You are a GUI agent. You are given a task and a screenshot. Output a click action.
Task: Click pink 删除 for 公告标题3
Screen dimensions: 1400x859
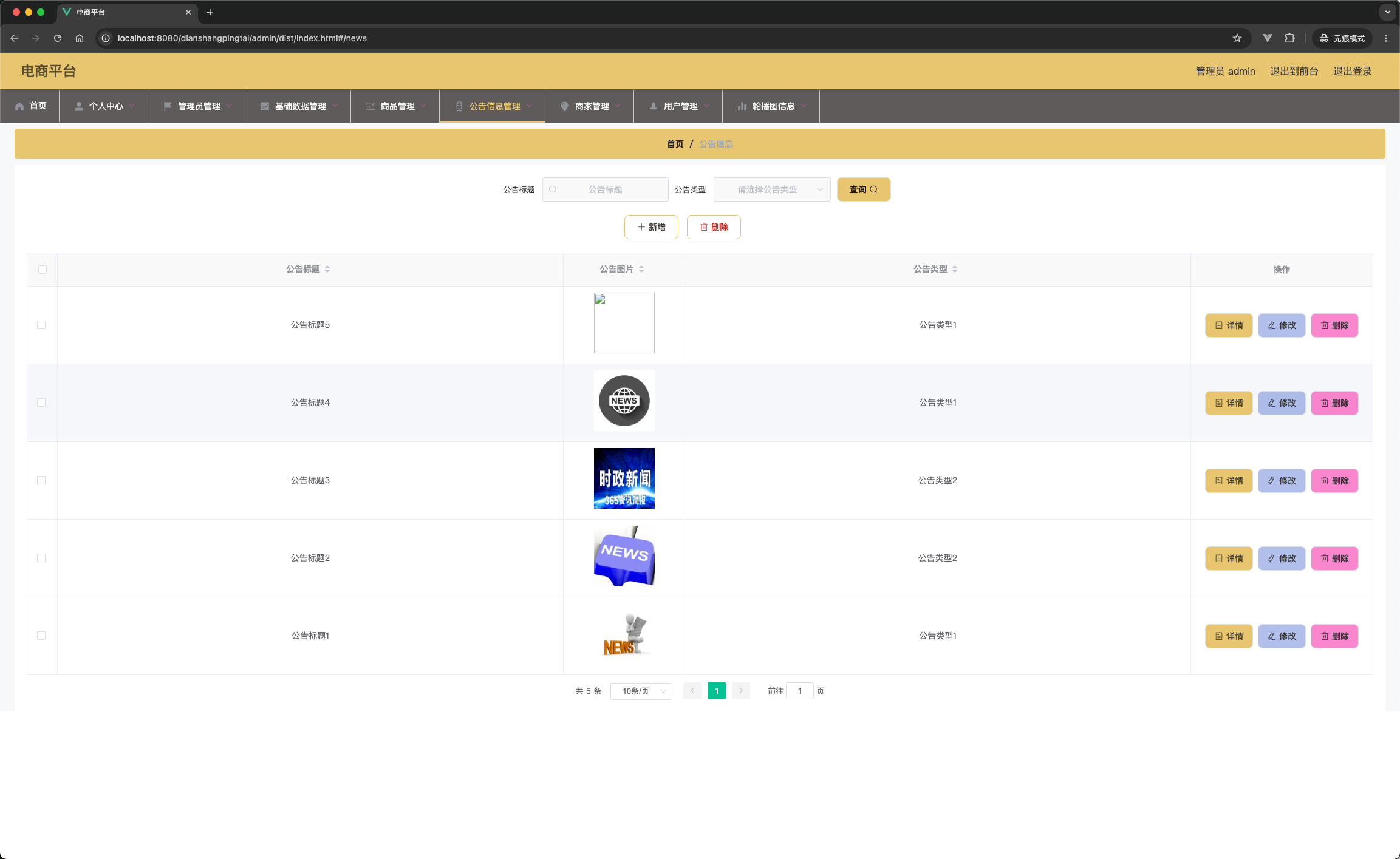(x=1334, y=481)
